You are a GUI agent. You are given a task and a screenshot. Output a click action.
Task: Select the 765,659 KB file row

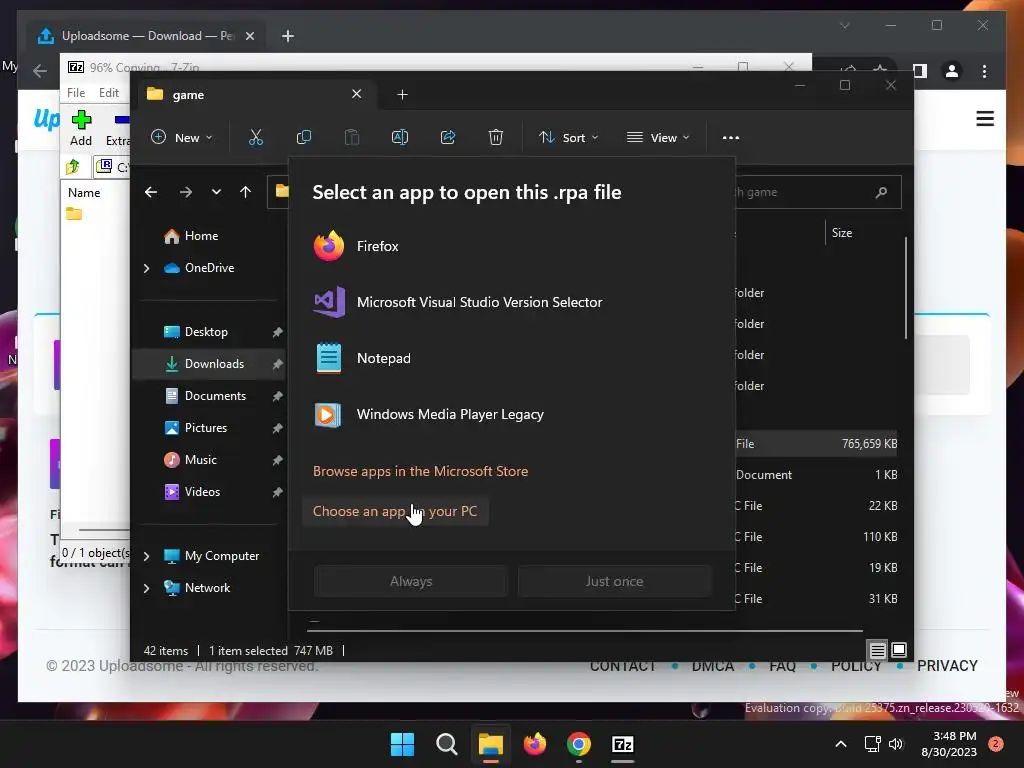(816, 444)
